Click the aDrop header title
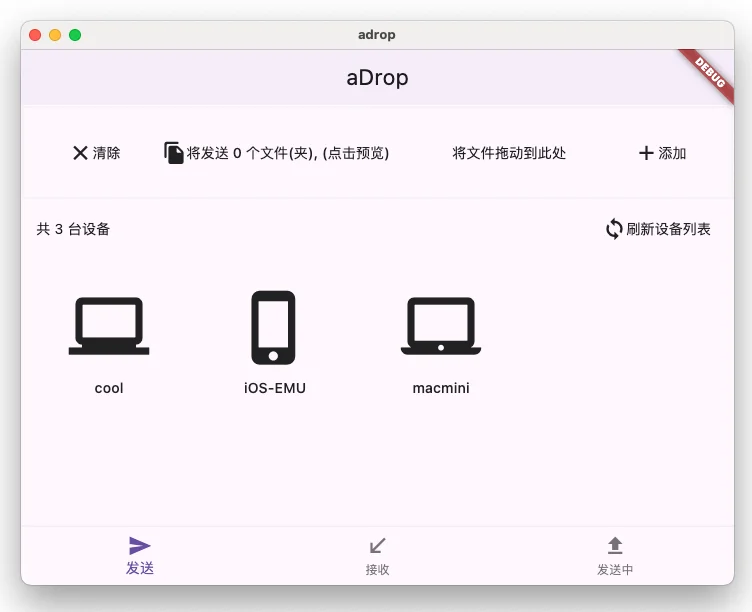 tap(377, 78)
